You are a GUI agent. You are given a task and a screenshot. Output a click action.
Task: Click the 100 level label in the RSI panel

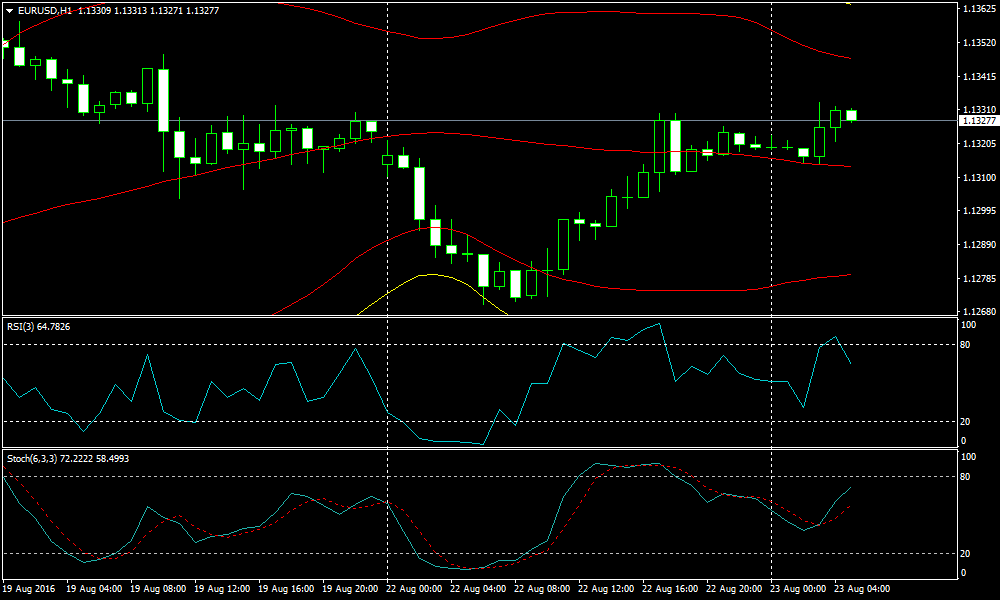point(968,326)
